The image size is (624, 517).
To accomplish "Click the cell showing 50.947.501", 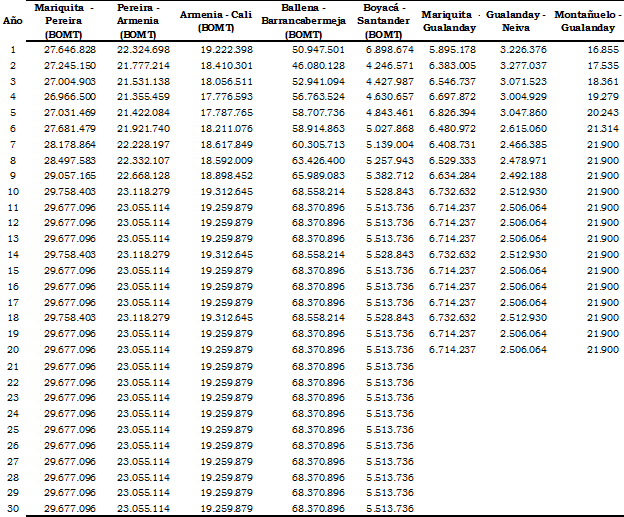I will pyautogui.click(x=318, y=49).
